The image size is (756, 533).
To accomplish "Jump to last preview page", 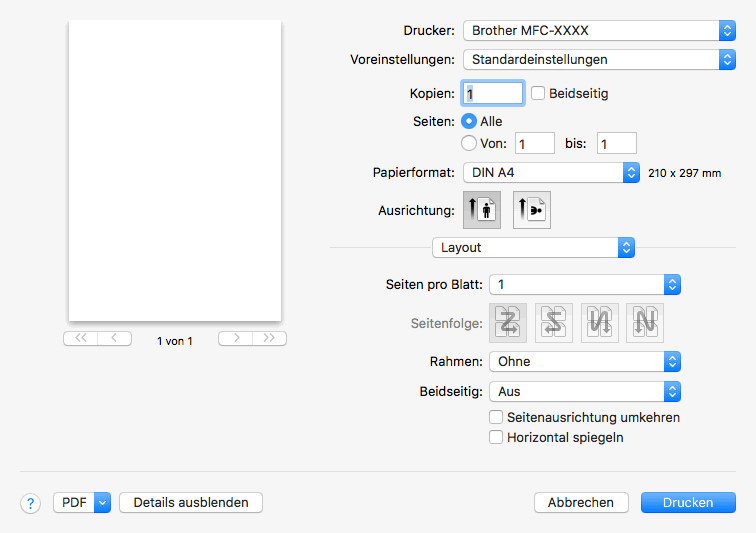I will [269, 338].
